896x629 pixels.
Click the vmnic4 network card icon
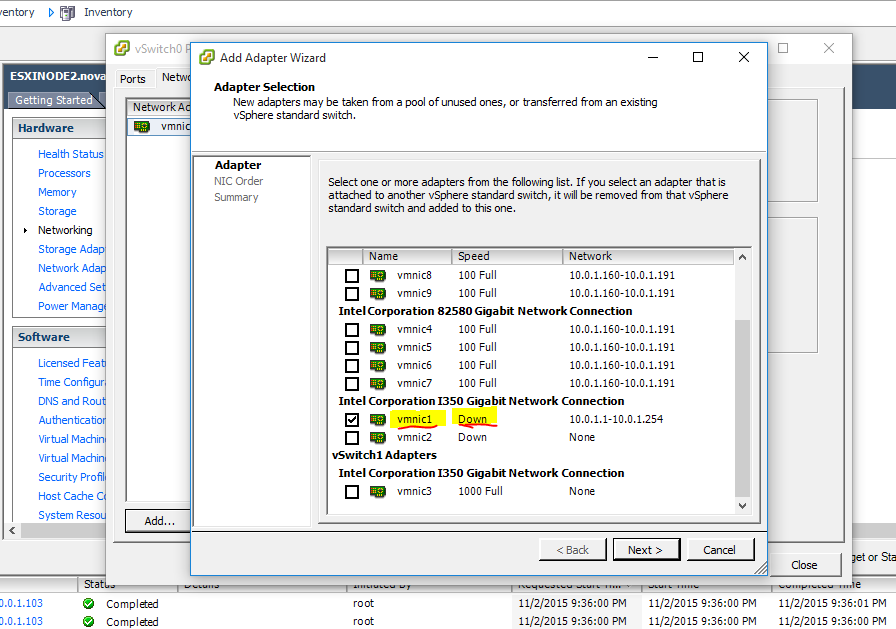click(x=378, y=330)
